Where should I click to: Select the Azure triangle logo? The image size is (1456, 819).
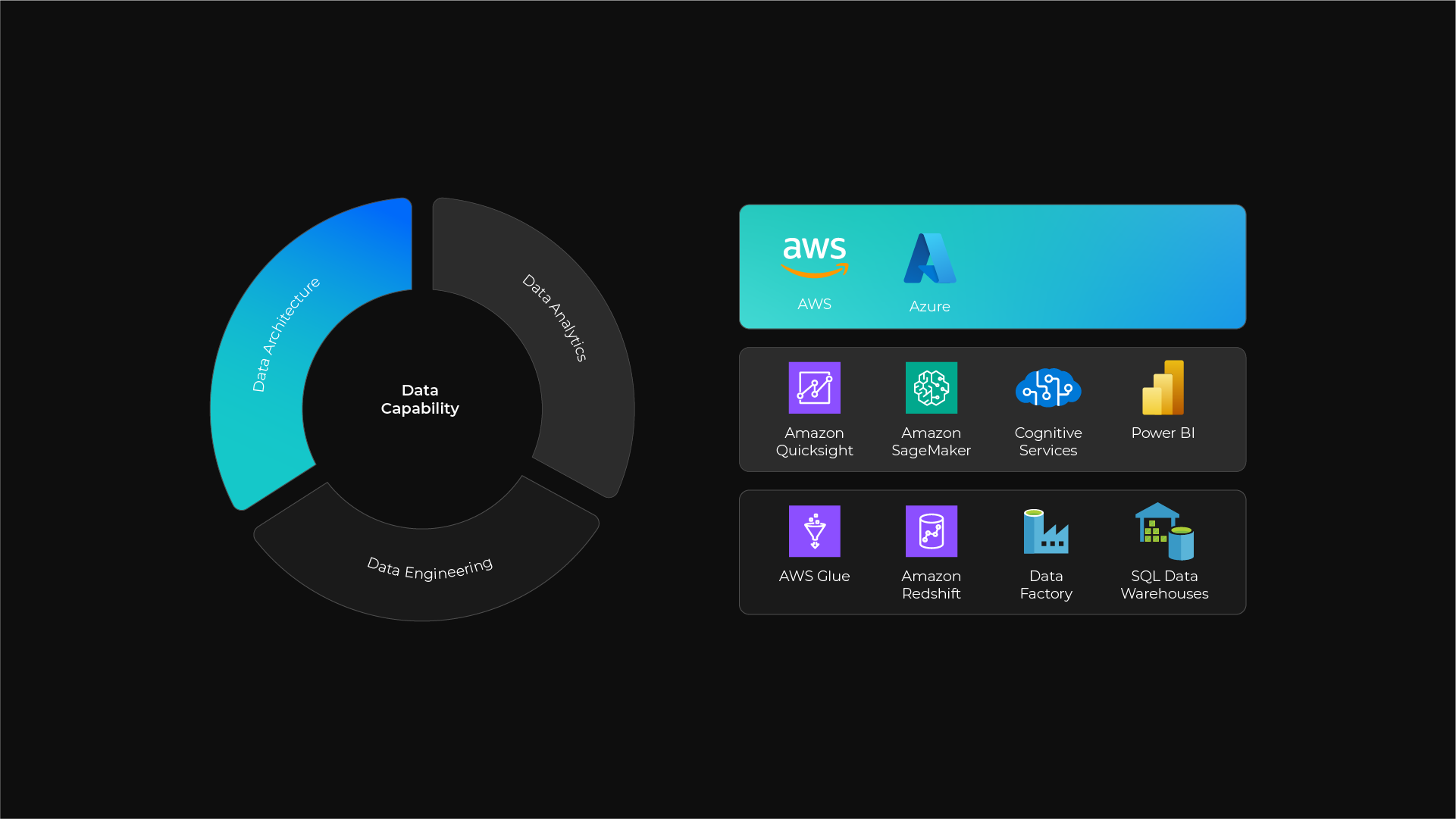click(x=929, y=258)
